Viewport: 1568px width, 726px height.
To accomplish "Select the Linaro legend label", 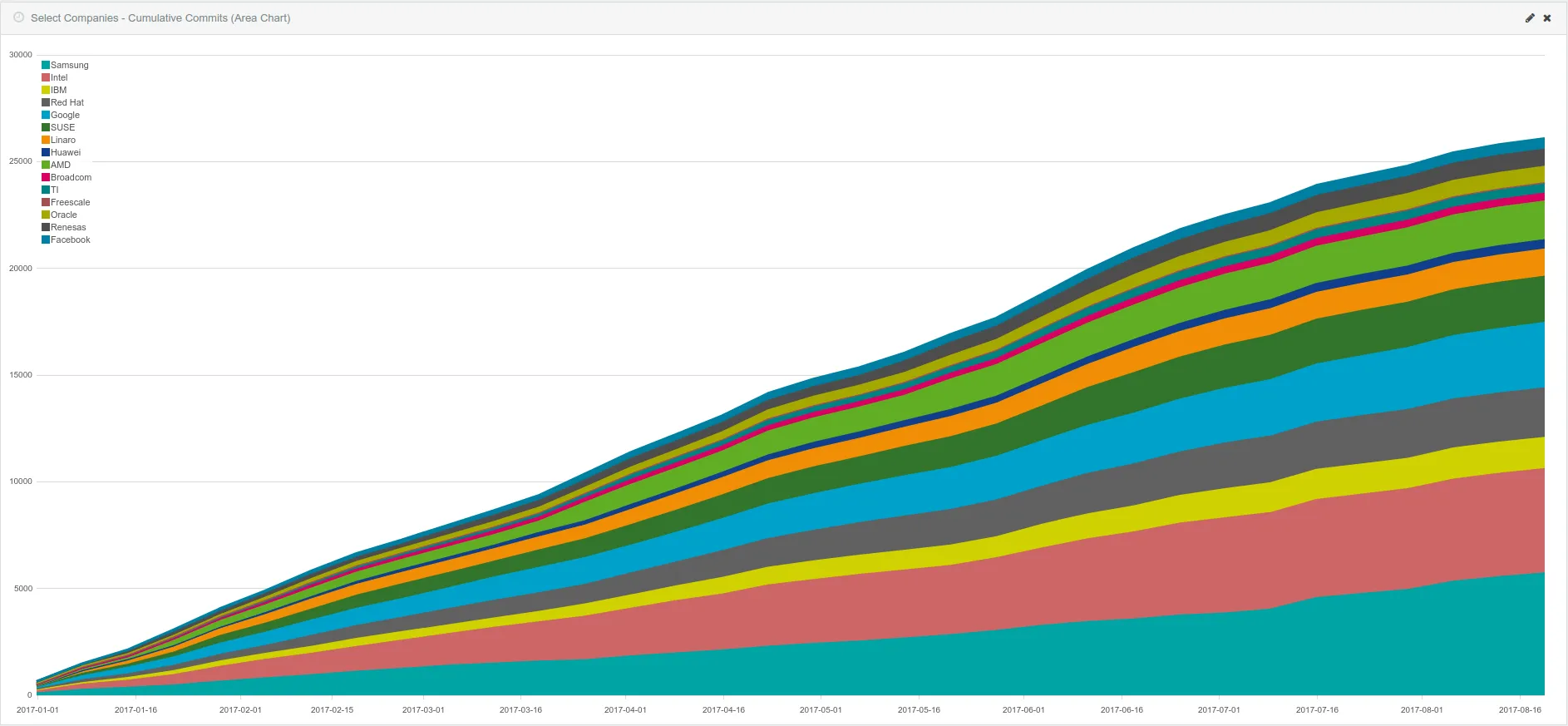I will coord(62,140).
